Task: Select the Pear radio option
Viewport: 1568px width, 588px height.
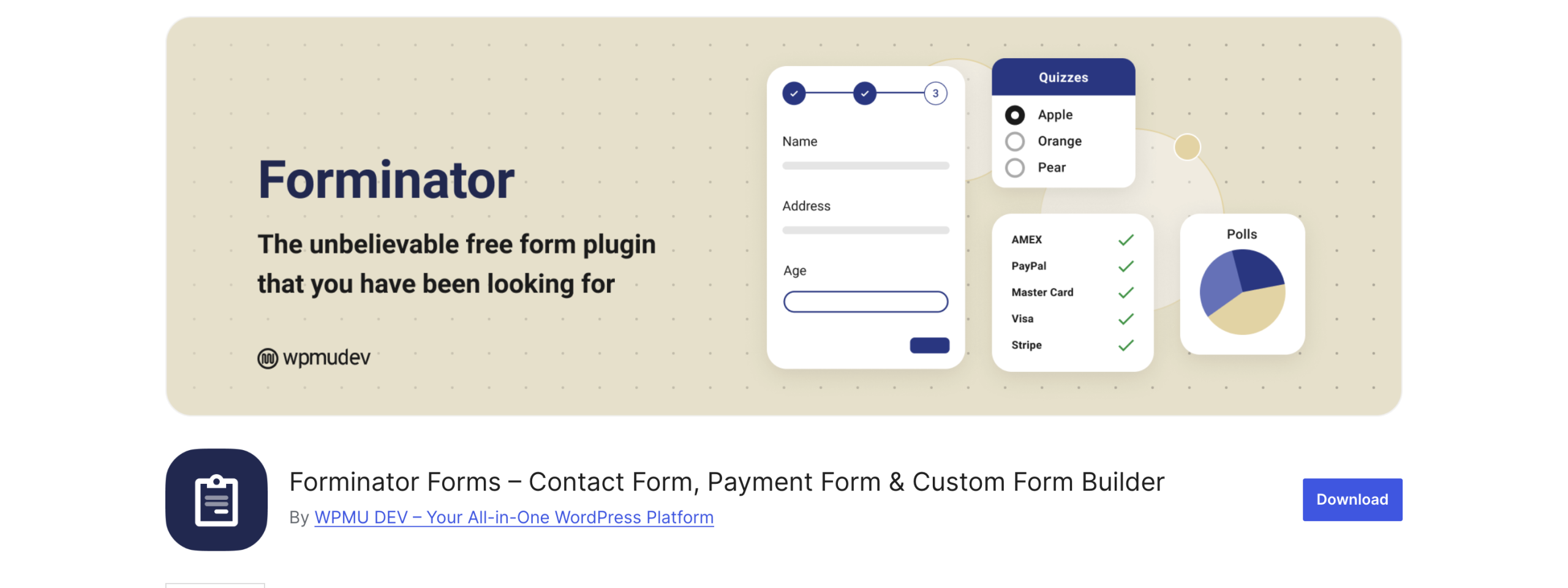Action: coord(1014,168)
